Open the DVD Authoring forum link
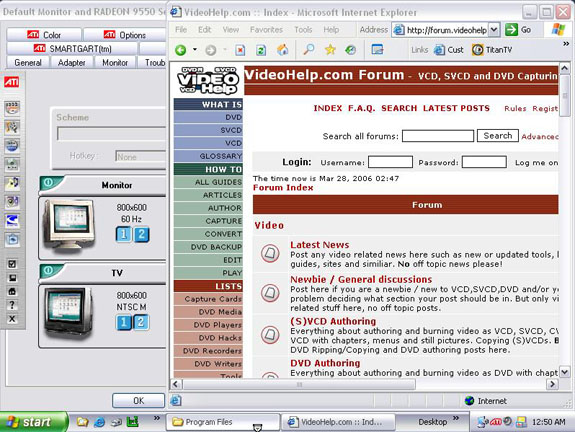Viewport: 575px width, 432px height. pyautogui.click(x=325, y=363)
